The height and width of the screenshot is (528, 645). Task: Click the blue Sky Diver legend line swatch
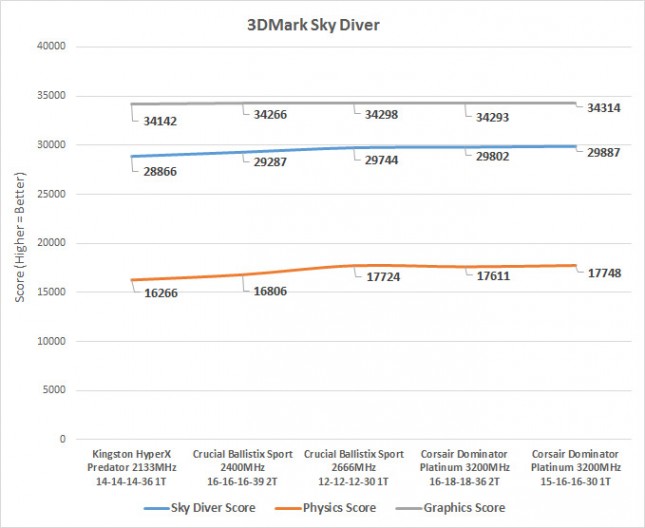click(x=156, y=509)
